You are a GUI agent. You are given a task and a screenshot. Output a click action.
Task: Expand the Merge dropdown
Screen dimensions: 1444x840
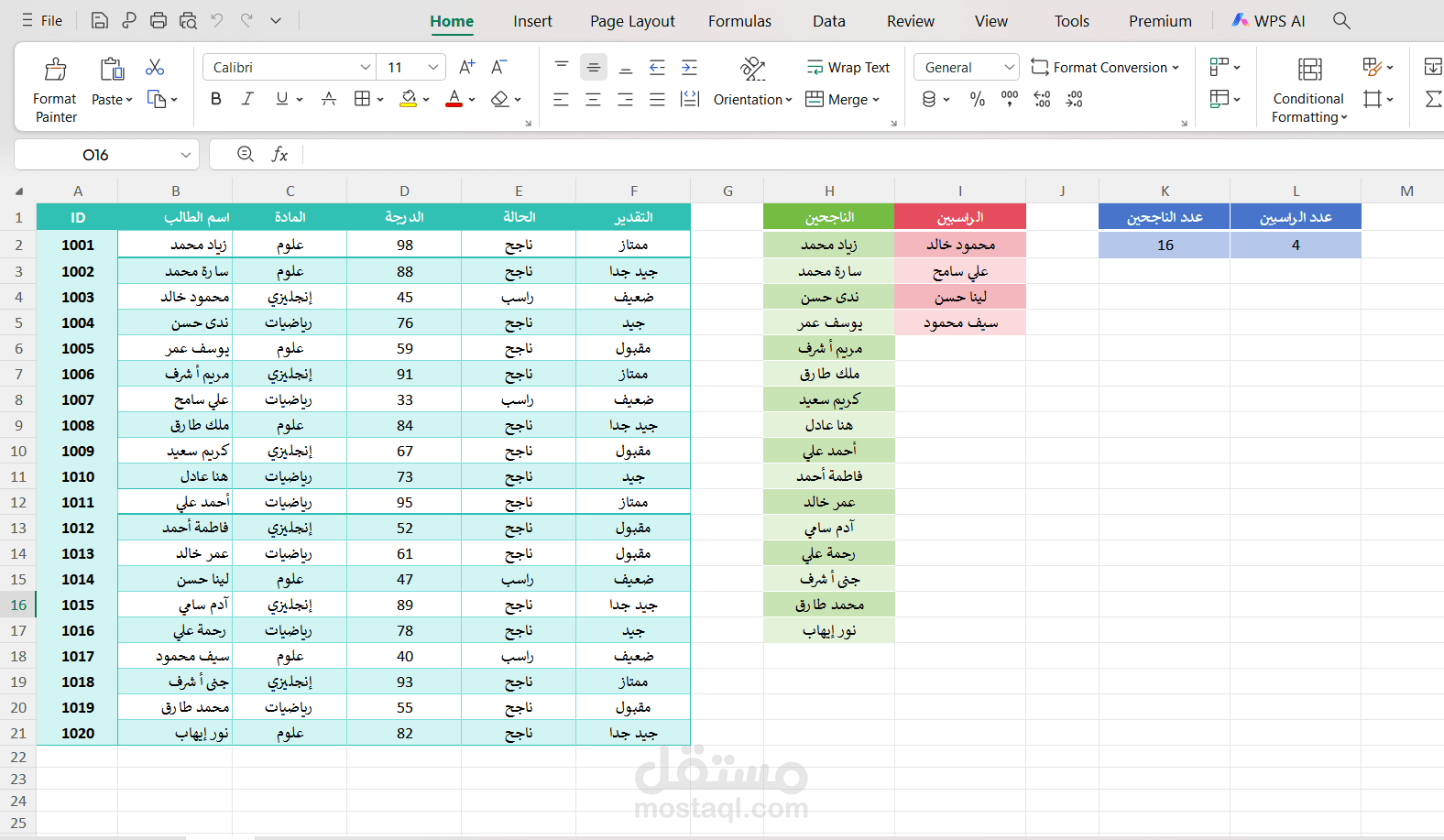[876, 100]
